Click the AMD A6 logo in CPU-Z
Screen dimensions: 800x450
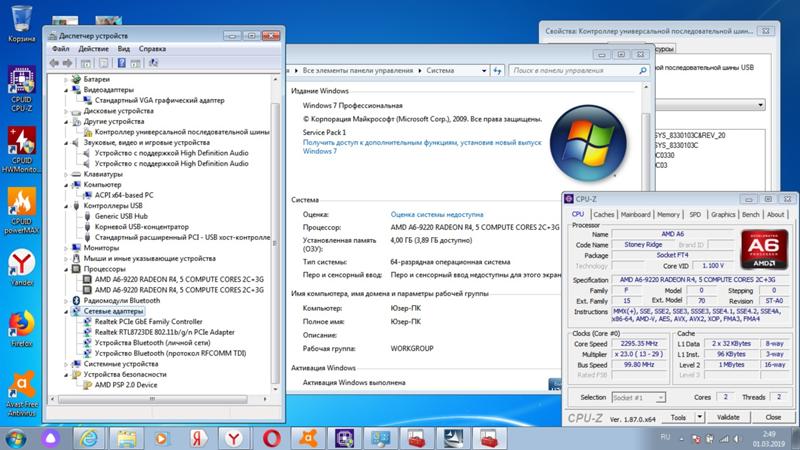click(x=764, y=249)
